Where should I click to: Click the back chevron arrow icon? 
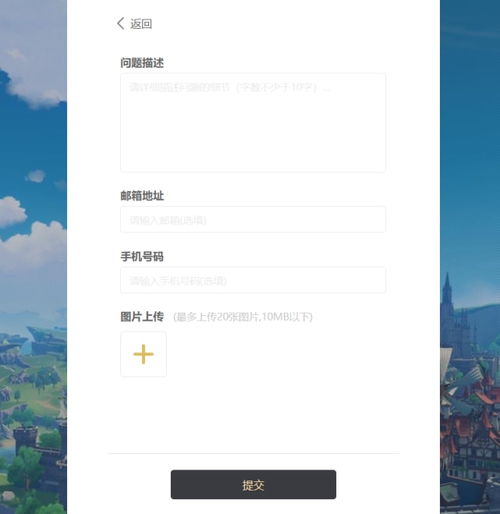121,24
